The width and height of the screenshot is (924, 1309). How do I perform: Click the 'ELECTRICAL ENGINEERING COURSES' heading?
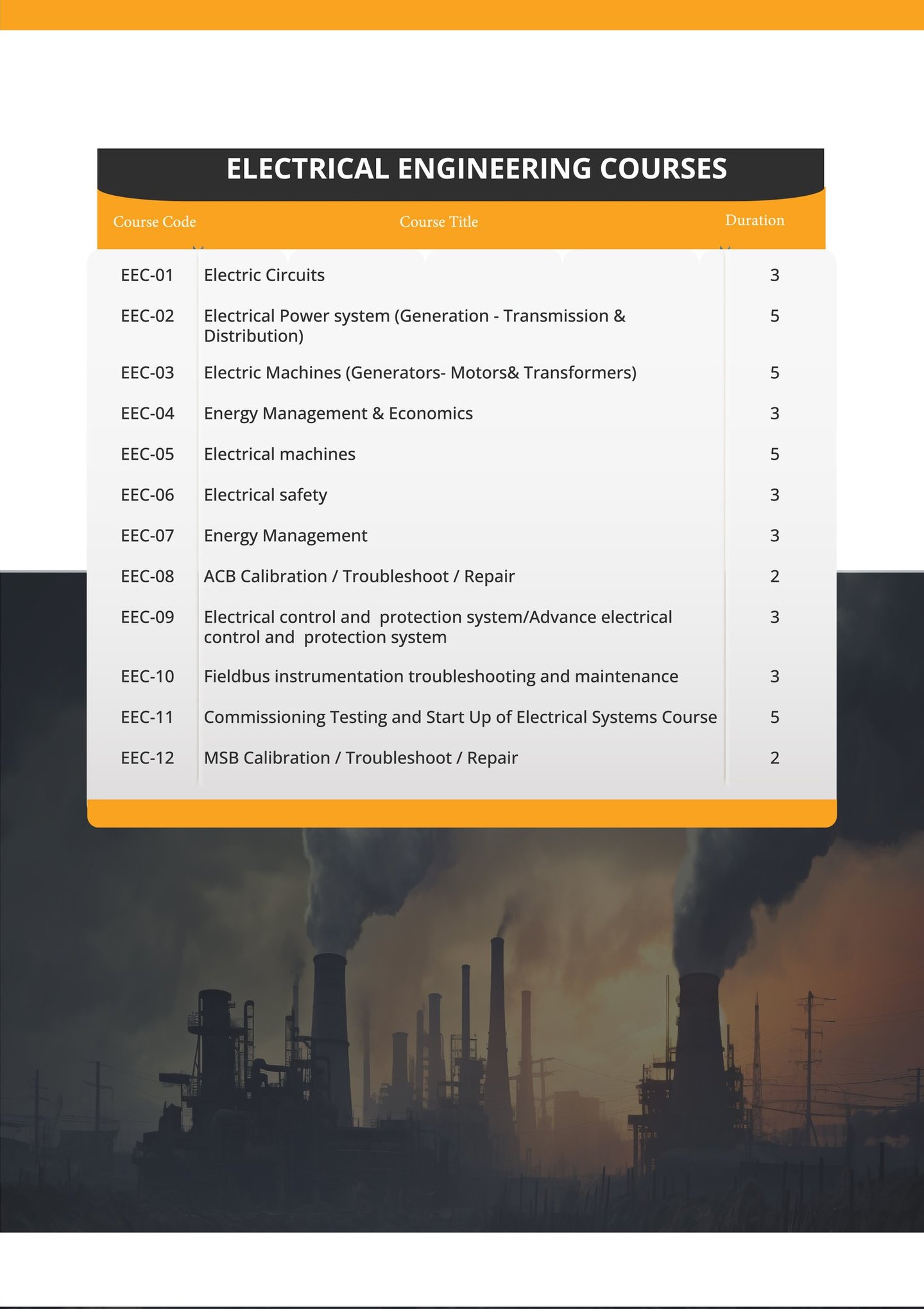(x=477, y=169)
